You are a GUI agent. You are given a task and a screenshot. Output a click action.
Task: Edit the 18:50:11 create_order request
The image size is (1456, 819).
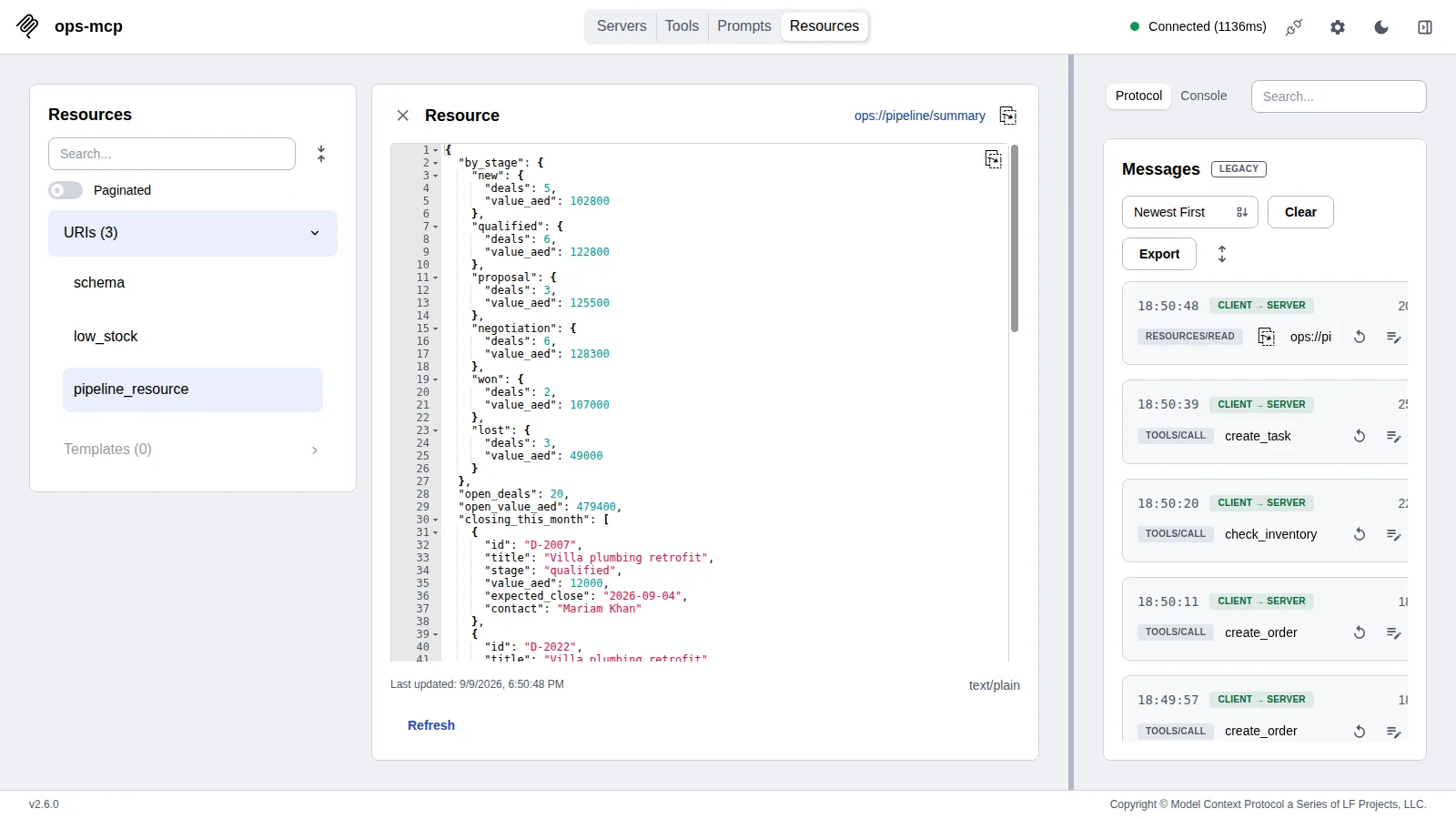pyautogui.click(x=1393, y=632)
